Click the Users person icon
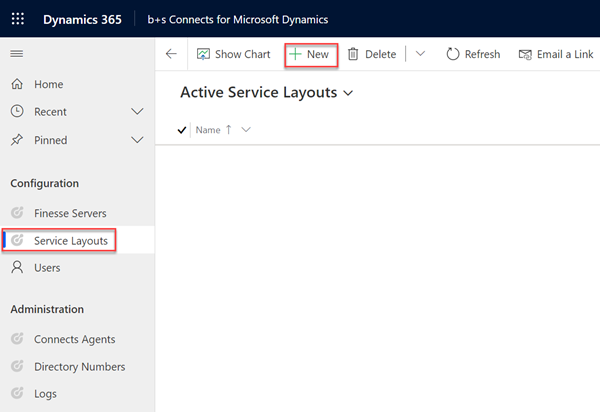 tap(17, 267)
